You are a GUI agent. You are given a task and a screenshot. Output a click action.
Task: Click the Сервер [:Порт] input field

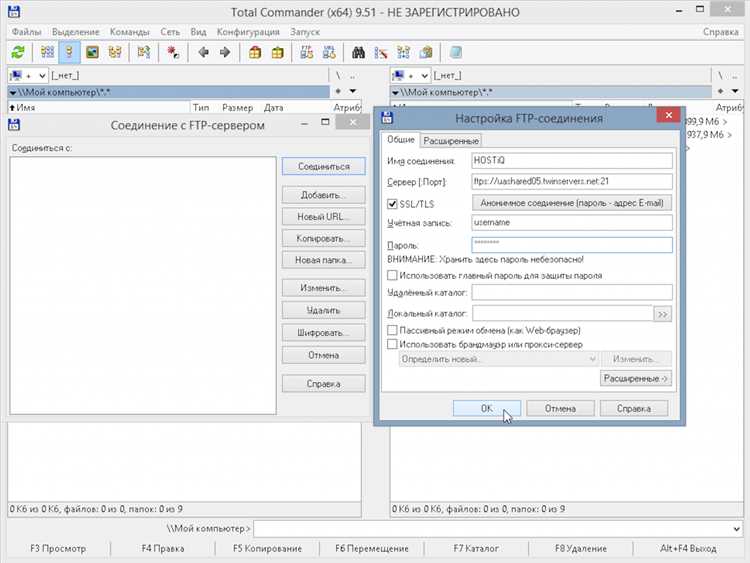572,182
